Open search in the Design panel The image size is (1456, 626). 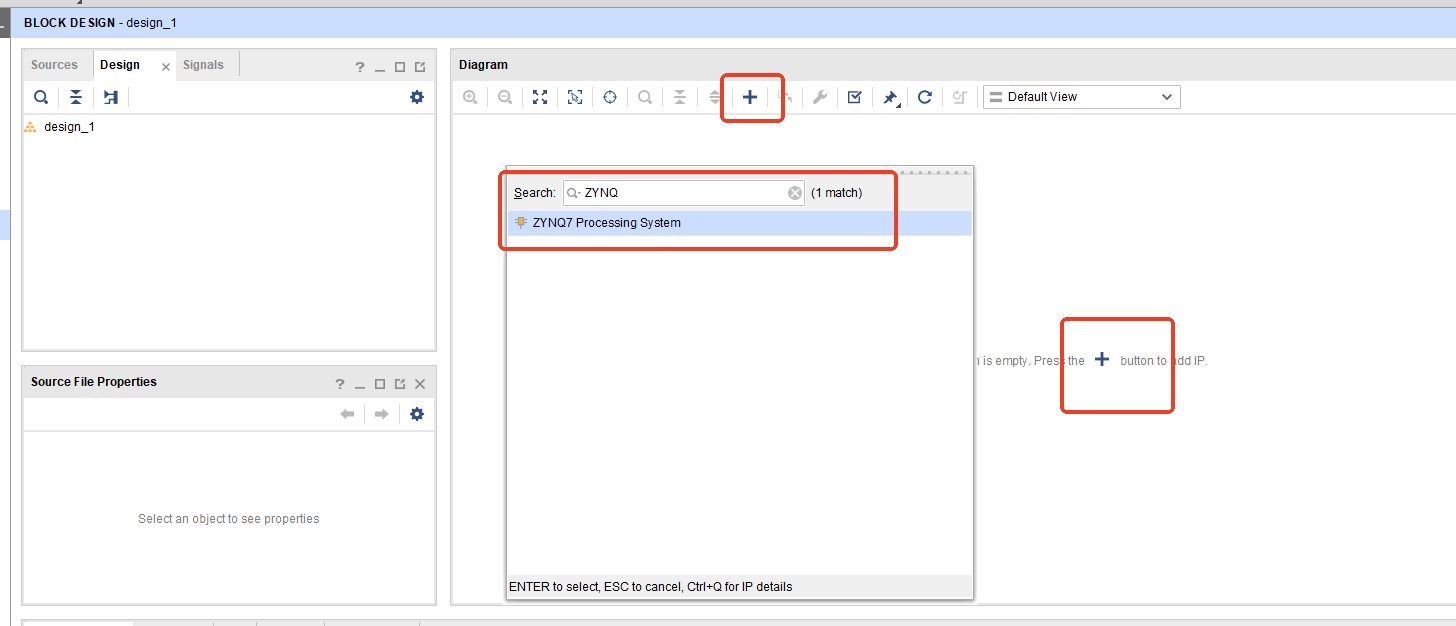click(x=41, y=97)
